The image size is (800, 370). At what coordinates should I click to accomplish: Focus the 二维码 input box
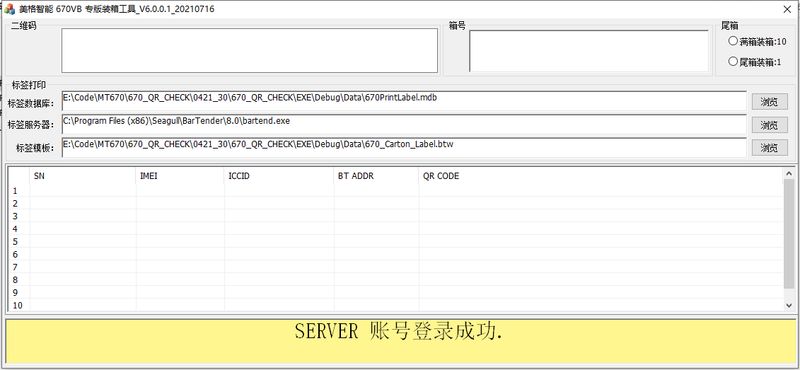click(249, 50)
